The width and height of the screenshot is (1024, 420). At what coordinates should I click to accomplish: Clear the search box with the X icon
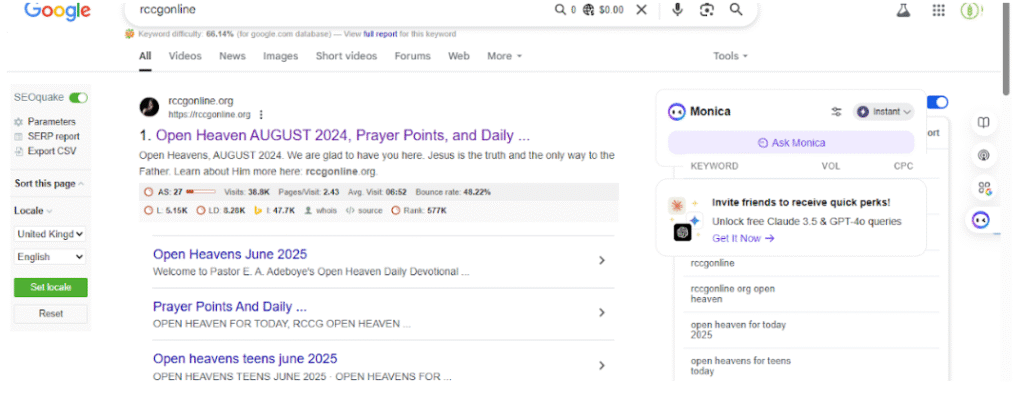[641, 10]
